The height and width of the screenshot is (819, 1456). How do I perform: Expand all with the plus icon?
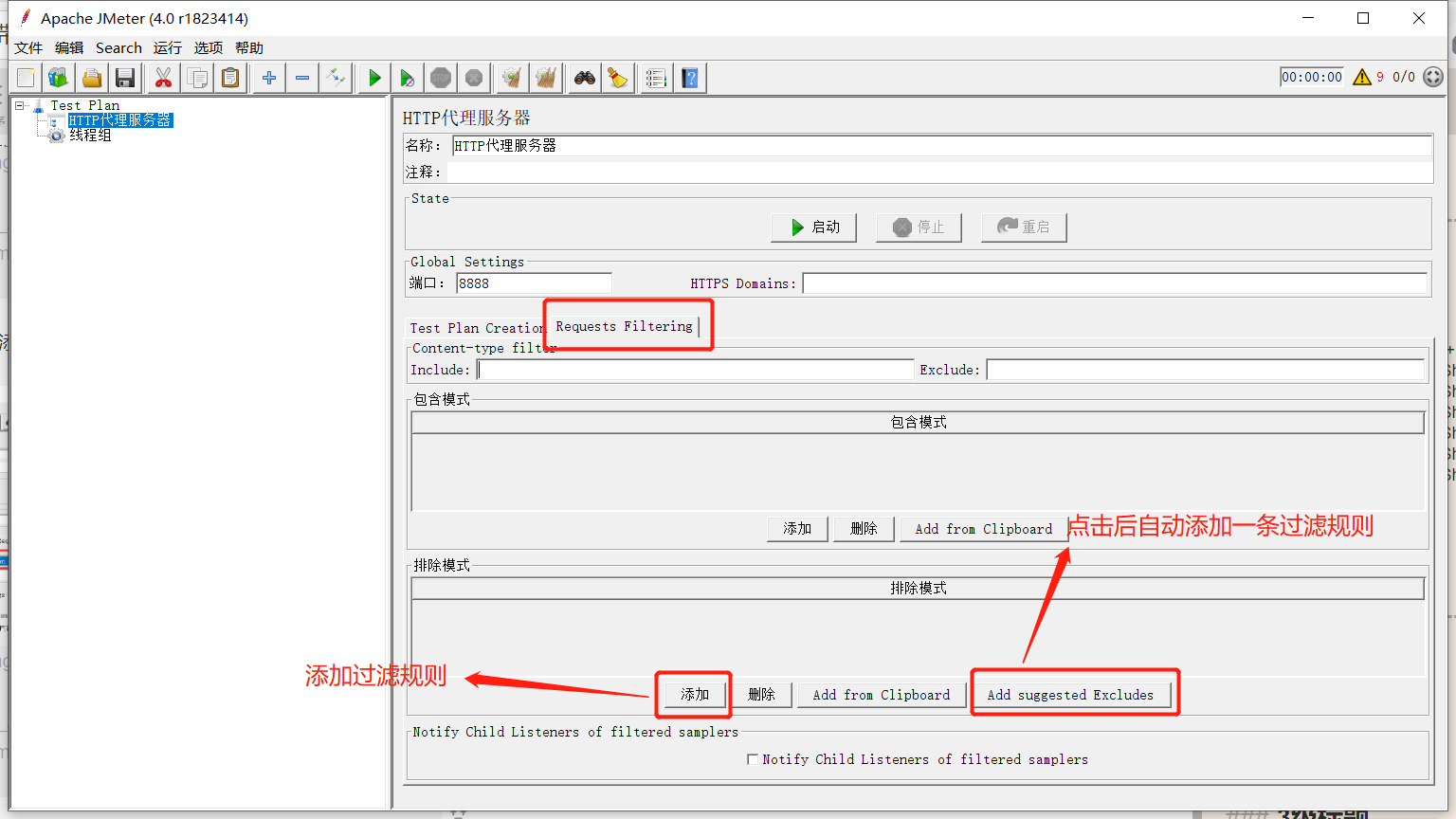pos(269,78)
